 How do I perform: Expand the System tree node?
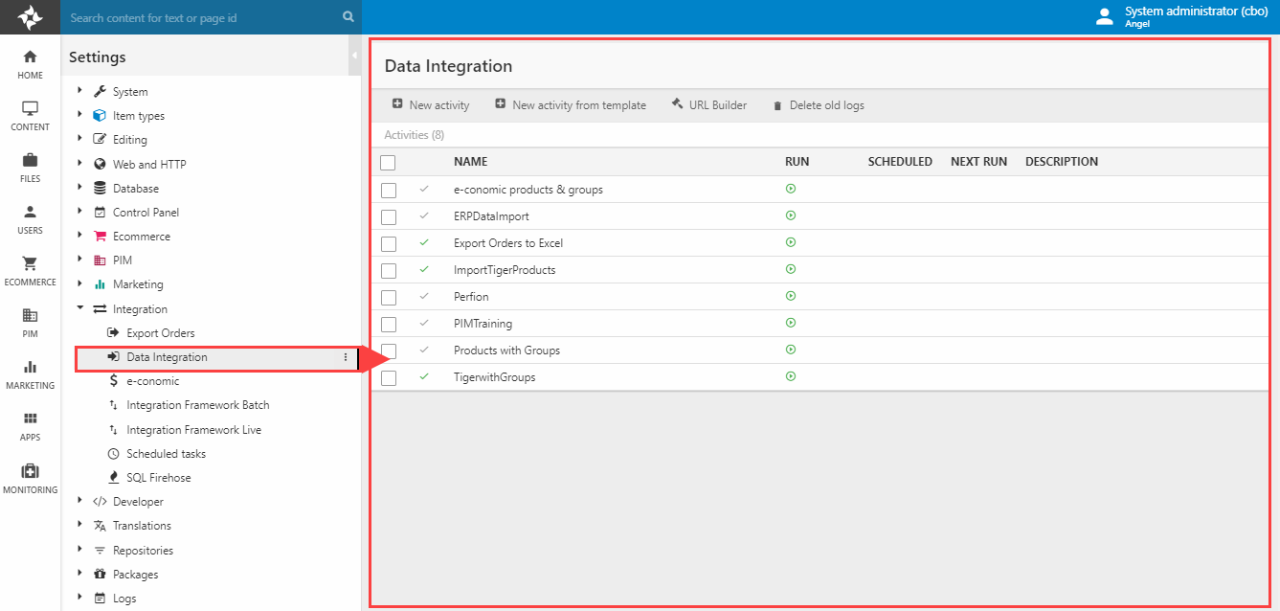(x=80, y=91)
